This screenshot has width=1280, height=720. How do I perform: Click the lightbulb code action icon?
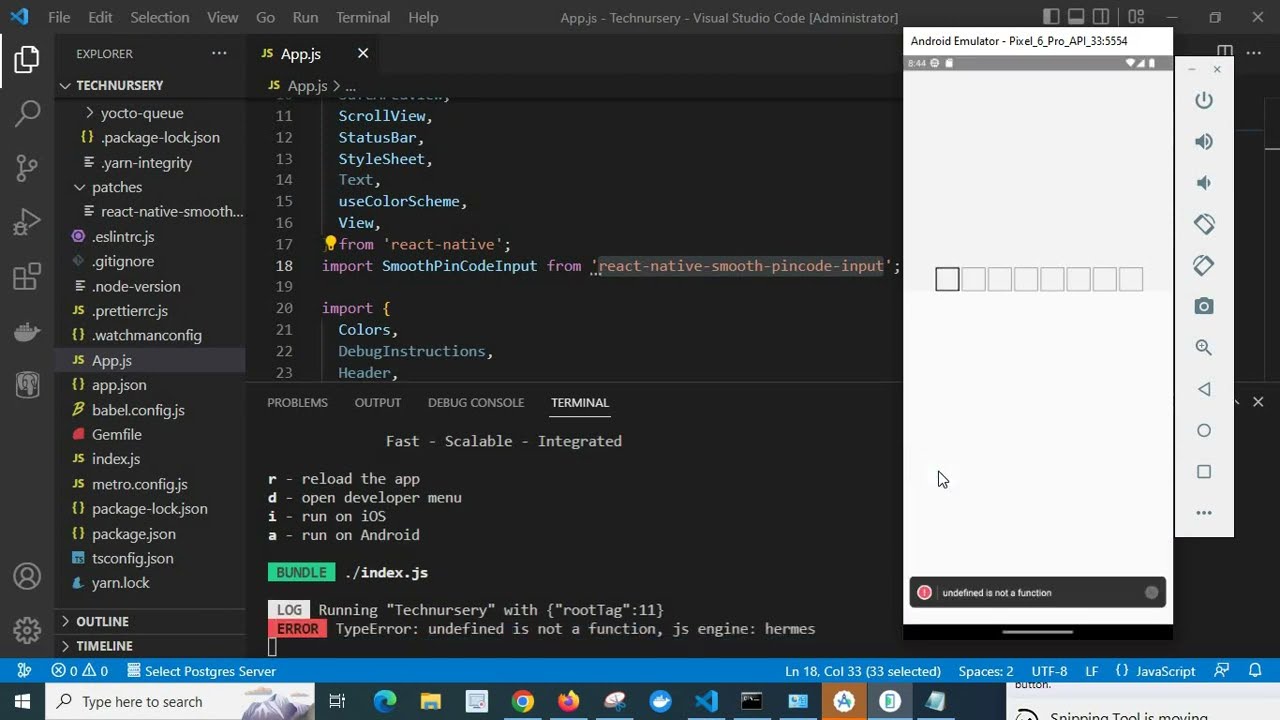coord(330,243)
